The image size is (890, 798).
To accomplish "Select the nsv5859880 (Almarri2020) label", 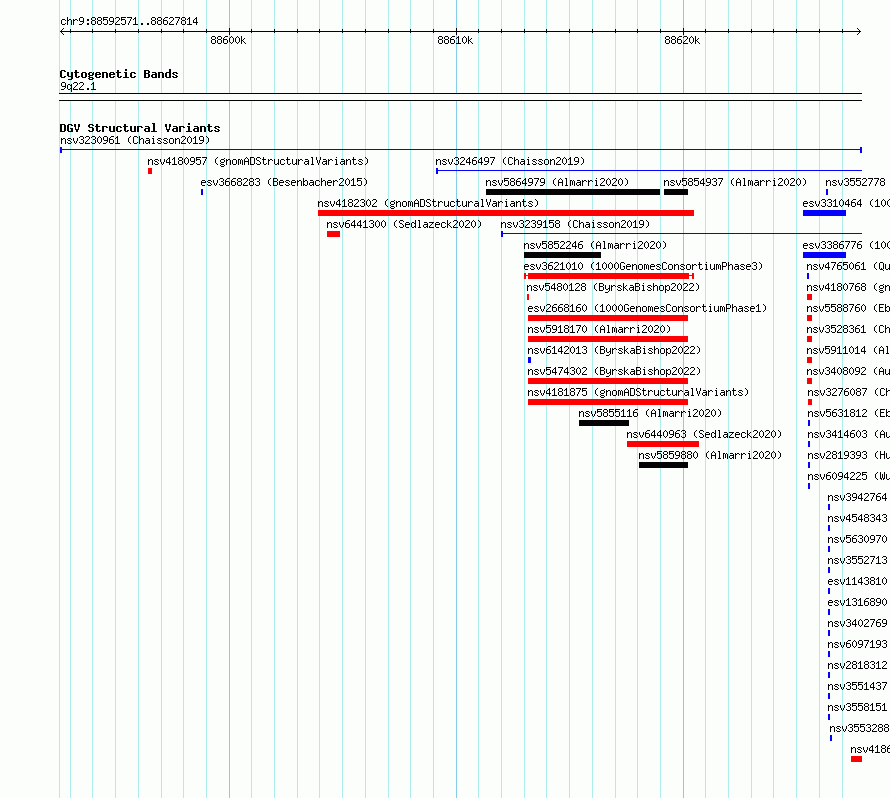I will [x=710, y=455].
